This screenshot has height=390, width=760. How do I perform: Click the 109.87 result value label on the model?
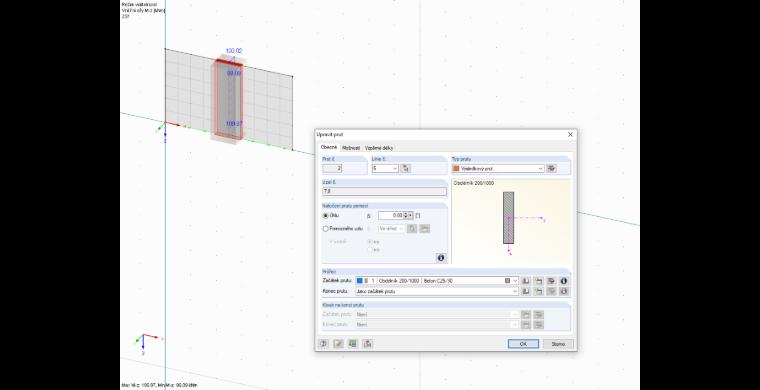[x=234, y=124]
